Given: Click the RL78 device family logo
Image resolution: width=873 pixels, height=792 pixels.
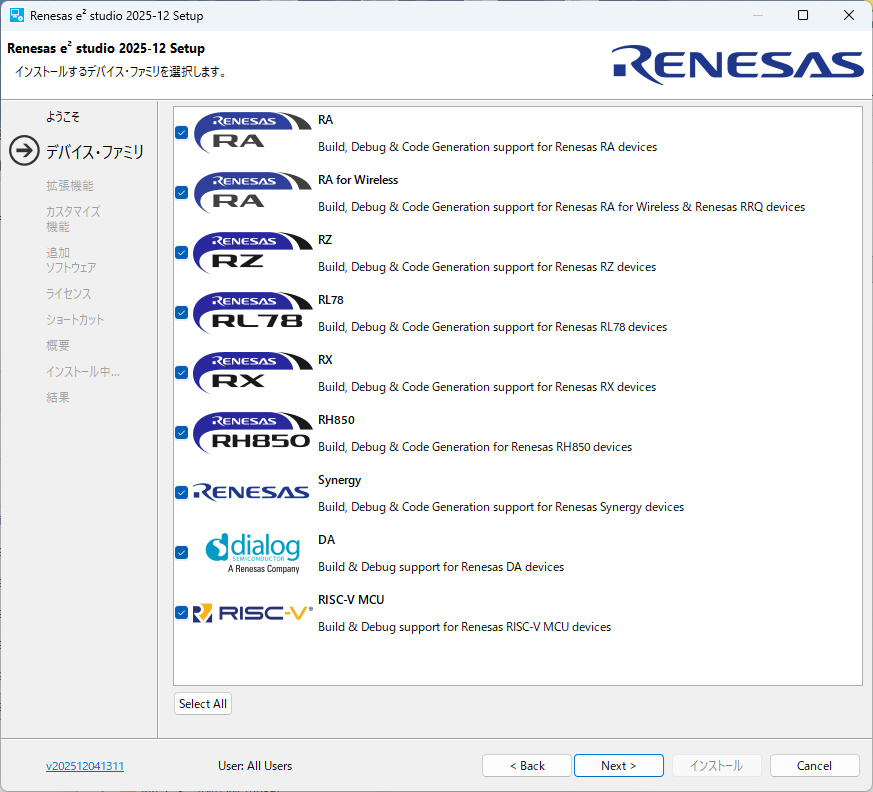Looking at the screenshot, I should pos(252,312).
